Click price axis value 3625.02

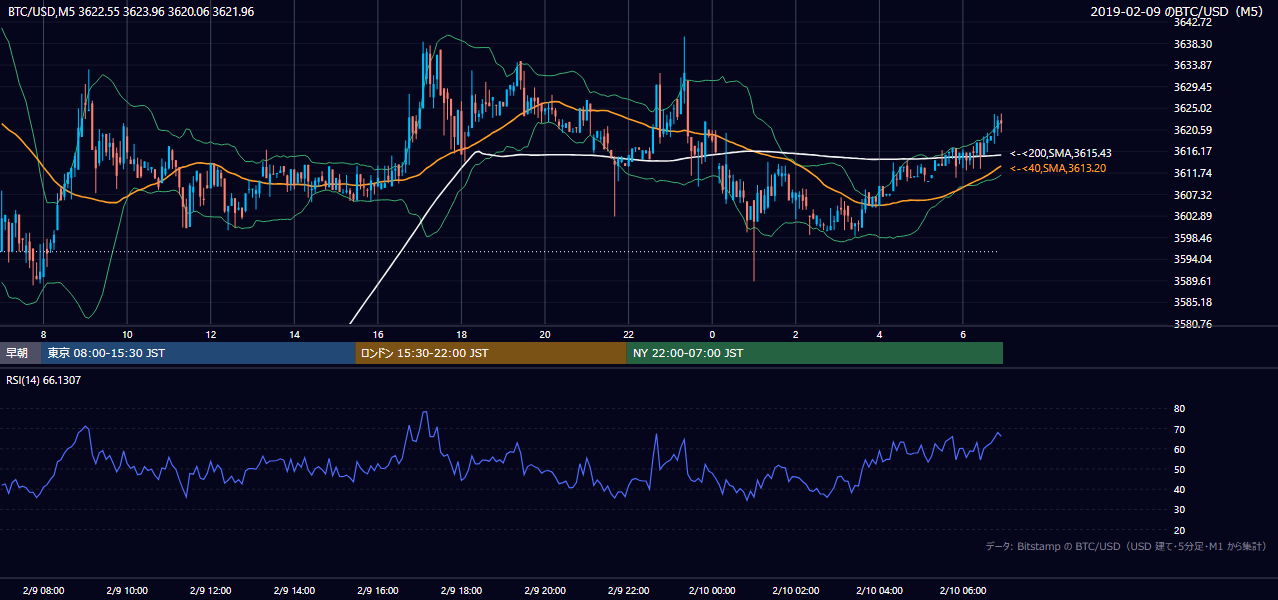[x=1193, y=108]
